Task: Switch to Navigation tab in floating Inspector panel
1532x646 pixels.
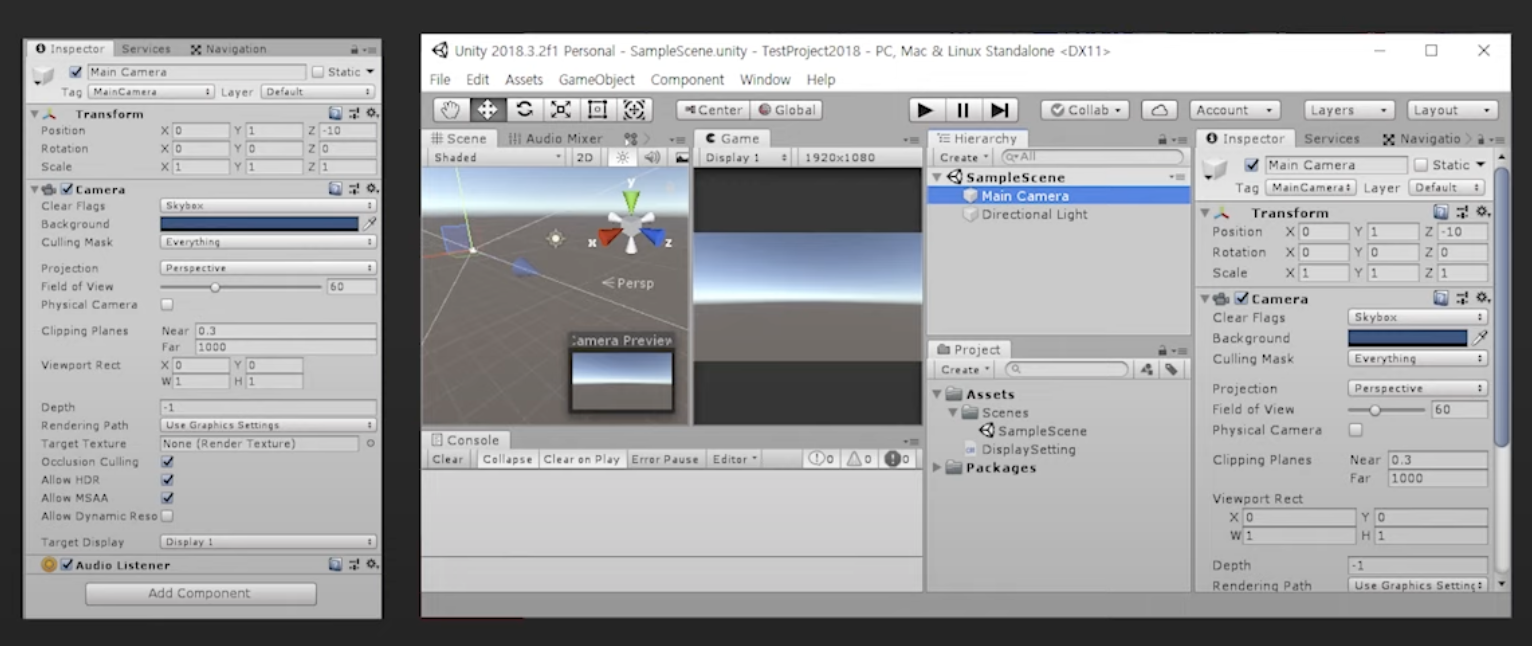Action: point(228,48)
